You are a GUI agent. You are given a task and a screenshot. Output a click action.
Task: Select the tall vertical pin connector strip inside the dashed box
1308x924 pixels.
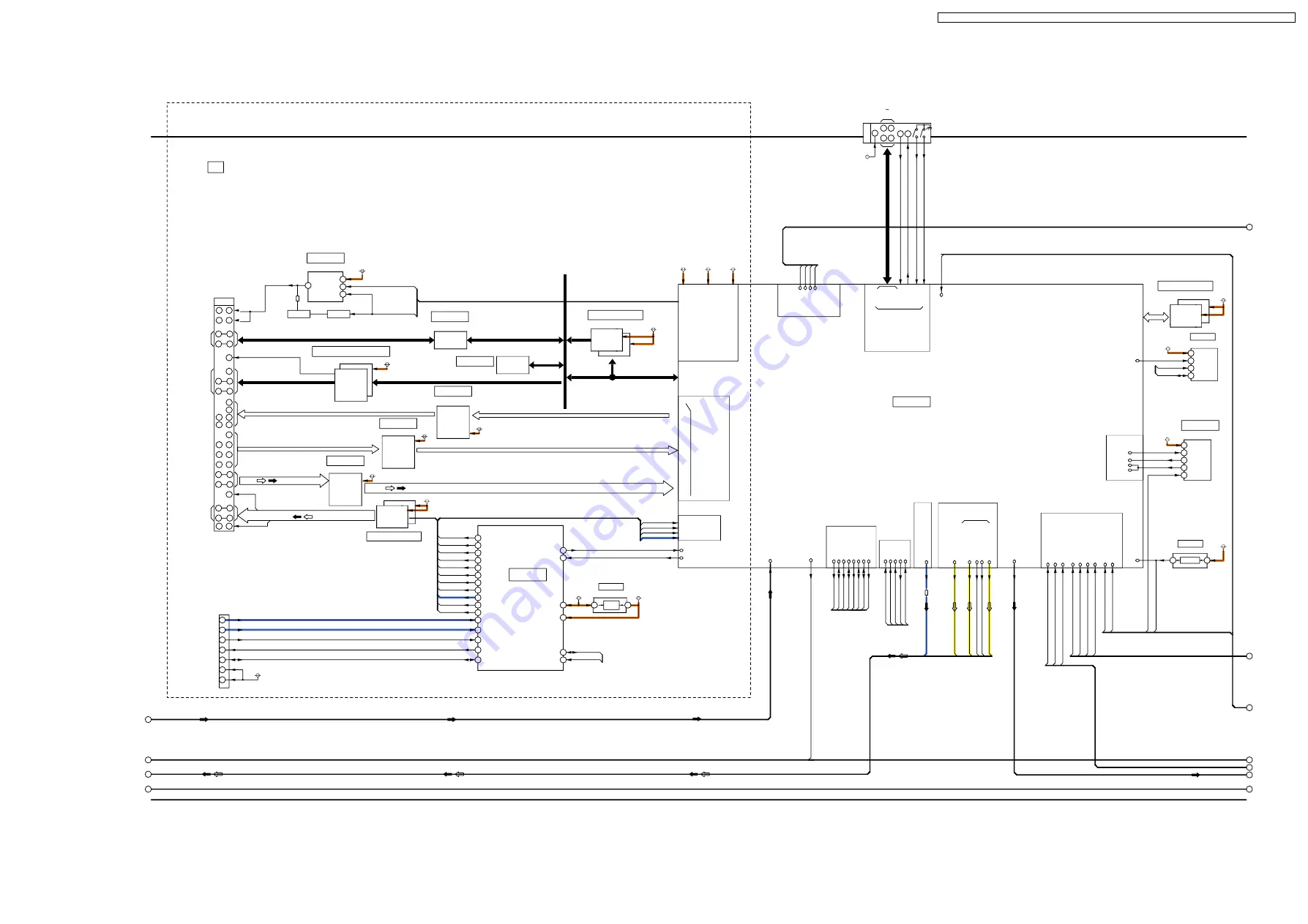pyautogui.click(x=224, y=414)
